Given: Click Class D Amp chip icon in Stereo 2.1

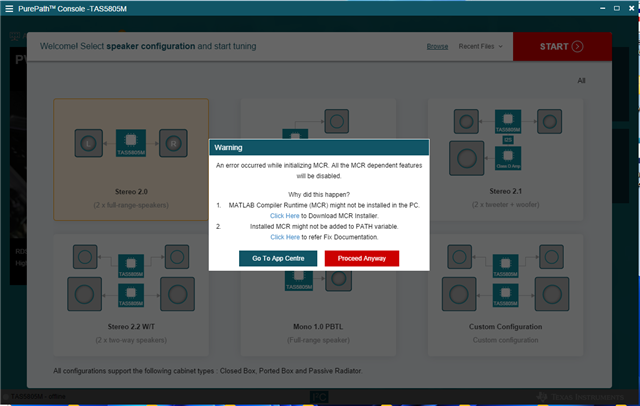Looking at the screenshot, I should tap(508, 158).
